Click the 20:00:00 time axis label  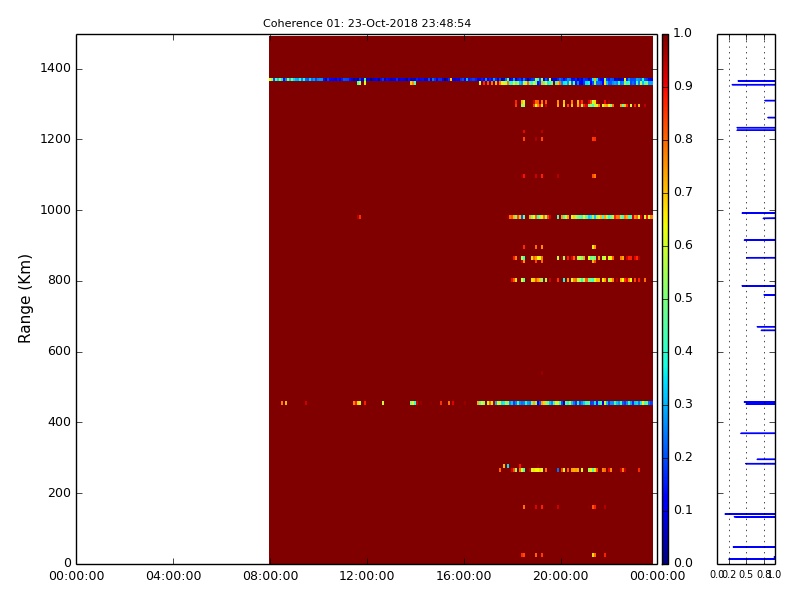[x=561, y=576]
